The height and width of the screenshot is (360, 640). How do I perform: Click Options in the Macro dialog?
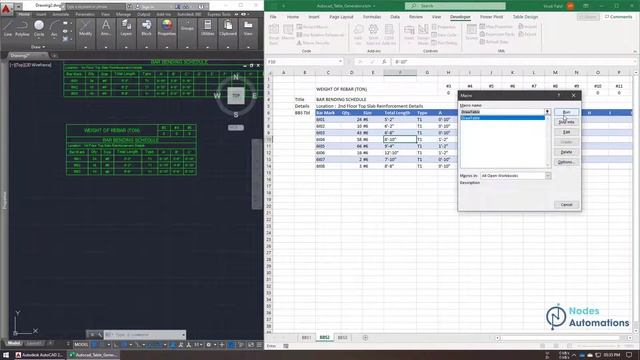[567, 162]
